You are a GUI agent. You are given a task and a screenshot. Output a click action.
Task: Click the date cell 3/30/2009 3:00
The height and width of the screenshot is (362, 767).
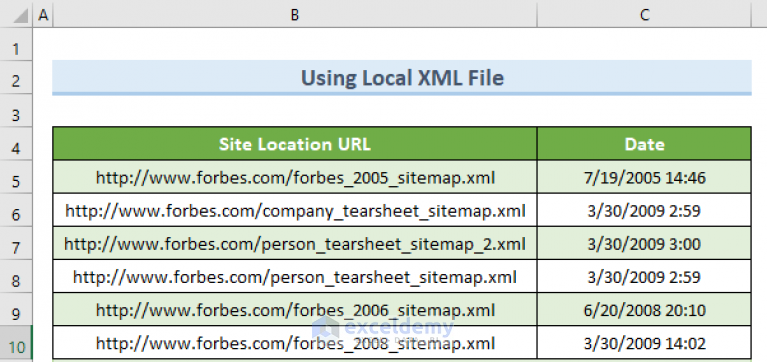click(x=644, y=244)
